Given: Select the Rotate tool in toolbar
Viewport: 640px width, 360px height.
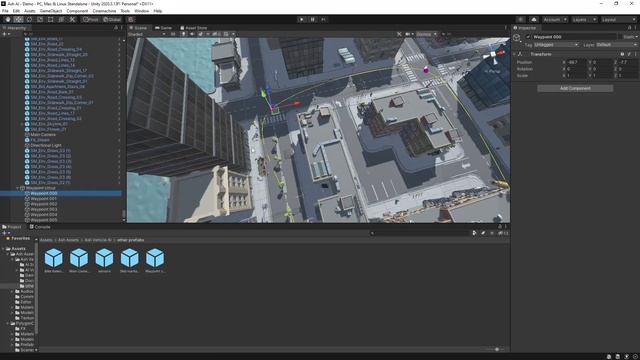Looking at the screenshot, I should click(x=29, y=19).
